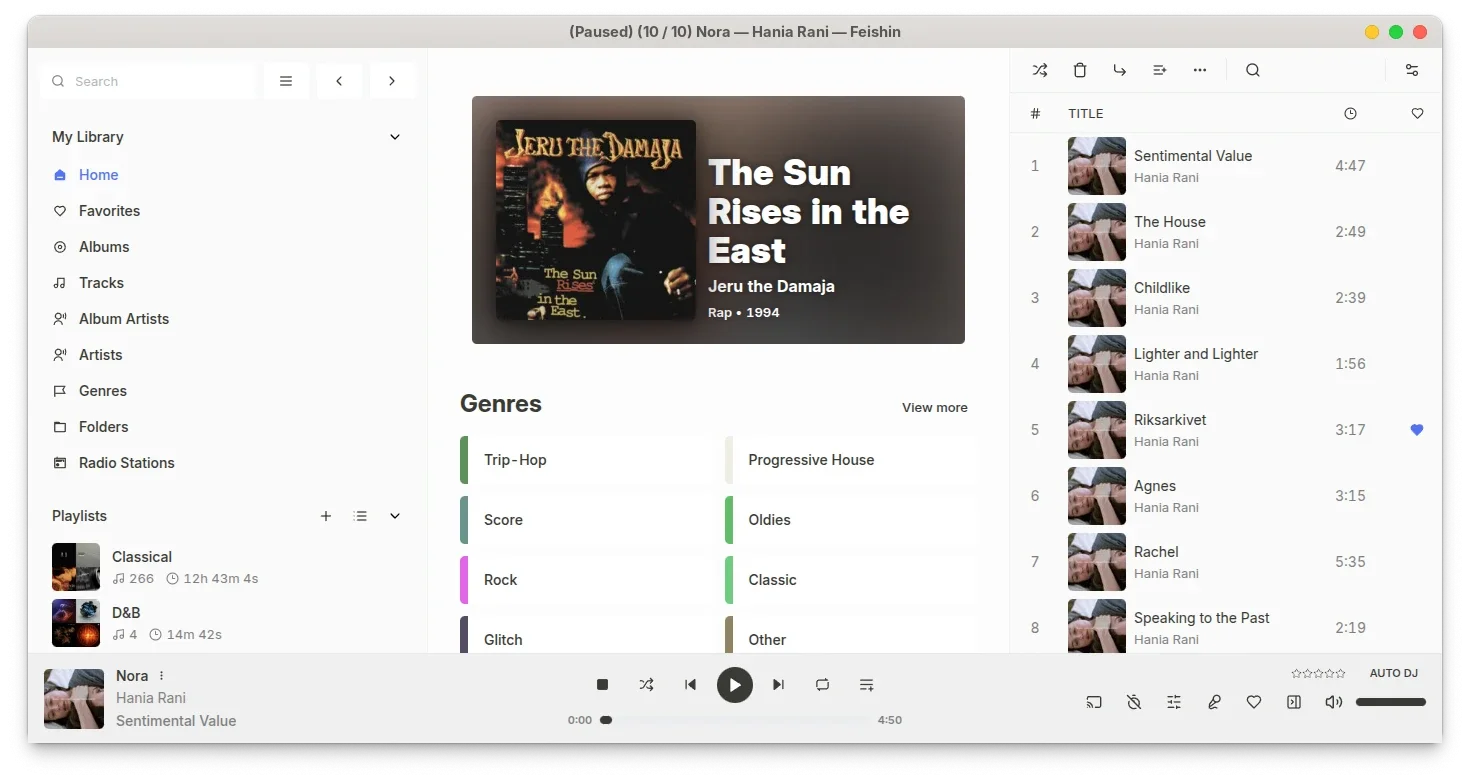
Task: Click the playback progress seek bar
Action: (736, 720)
